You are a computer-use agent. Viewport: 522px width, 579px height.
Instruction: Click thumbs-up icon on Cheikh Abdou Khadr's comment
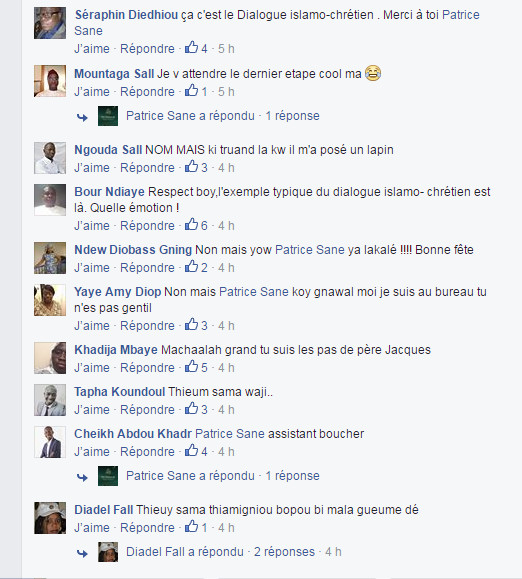pos(191,450)
